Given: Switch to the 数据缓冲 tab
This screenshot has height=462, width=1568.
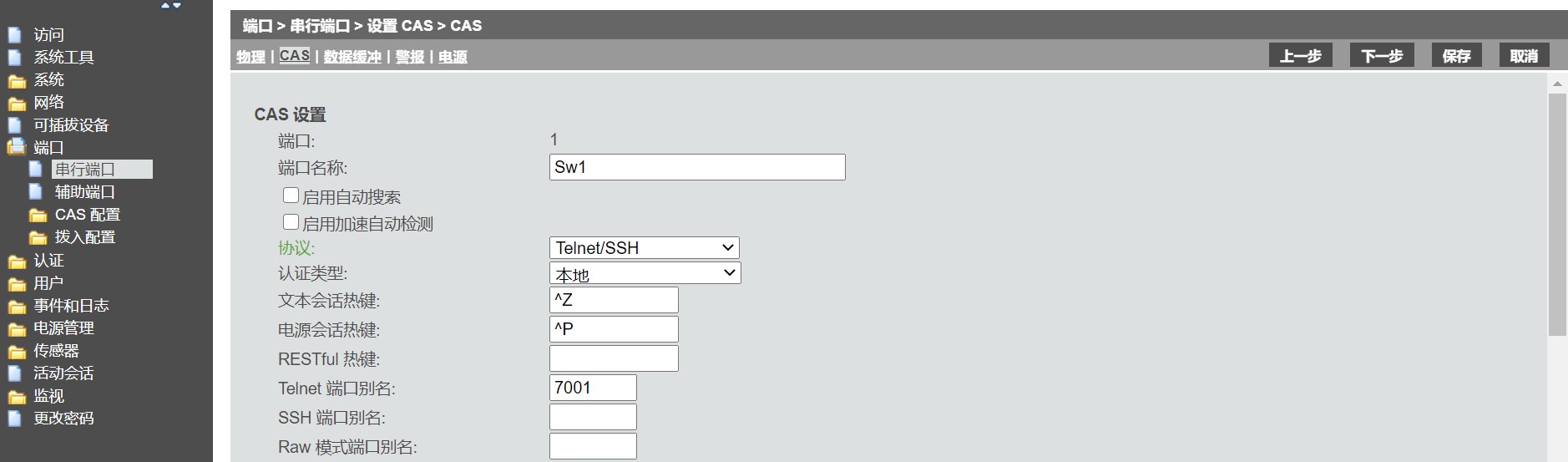Looking at the screenshot, I should pyautogui.click(x=352, y=57).
